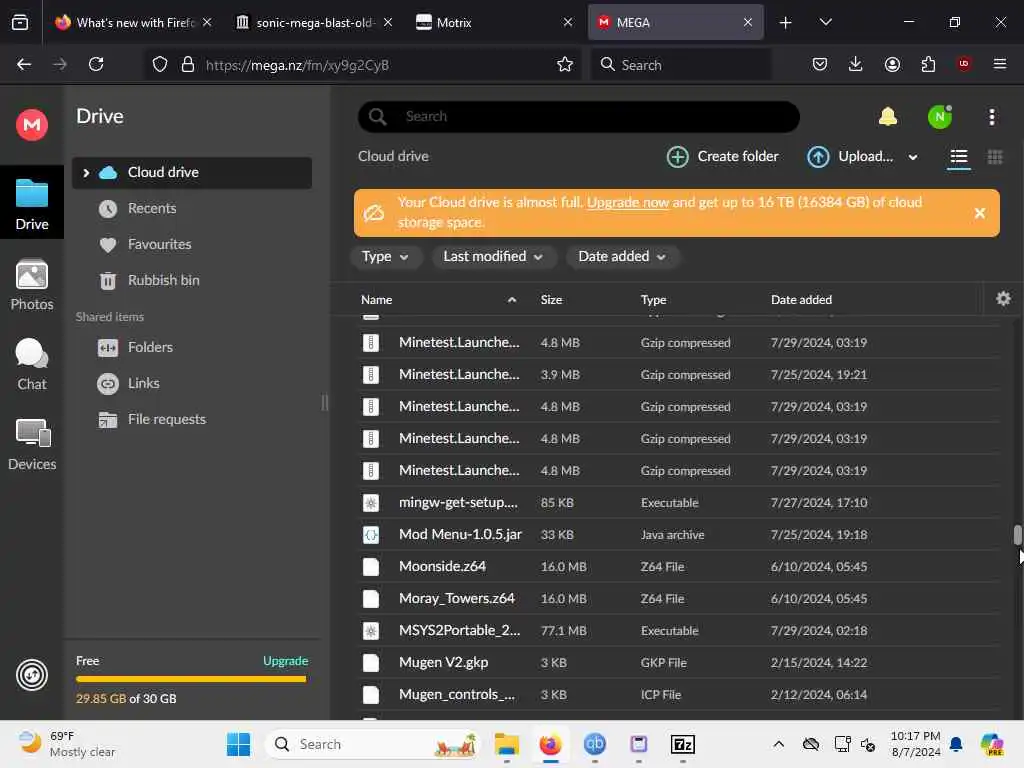Switch to sonic-mega-blast-old tab
Viewport: 1024px width, 768px height.
315,23
